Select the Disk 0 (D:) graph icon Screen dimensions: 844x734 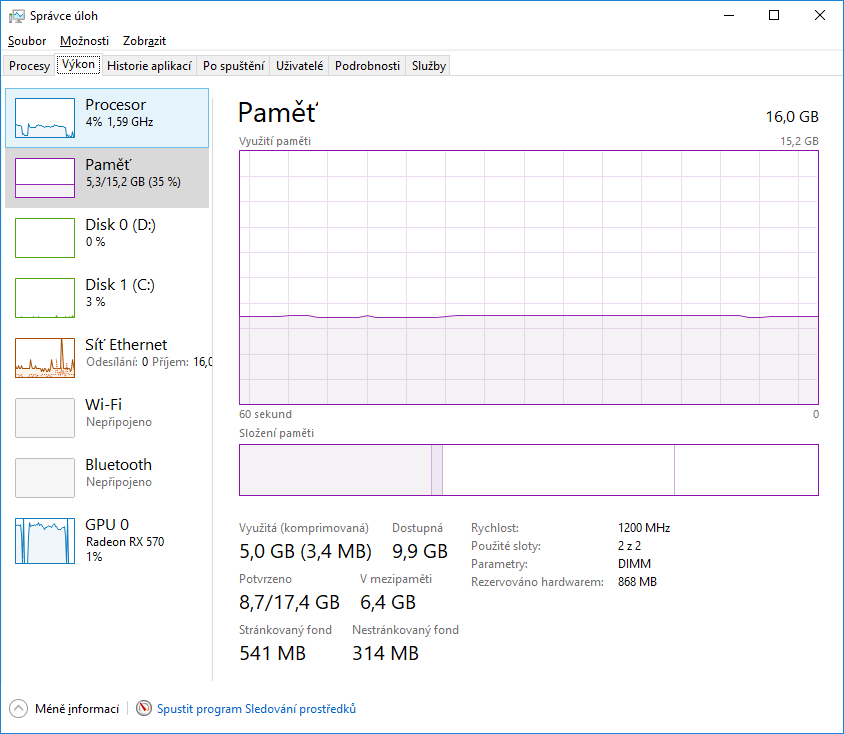pyautogui.click(x=45, y=238)
